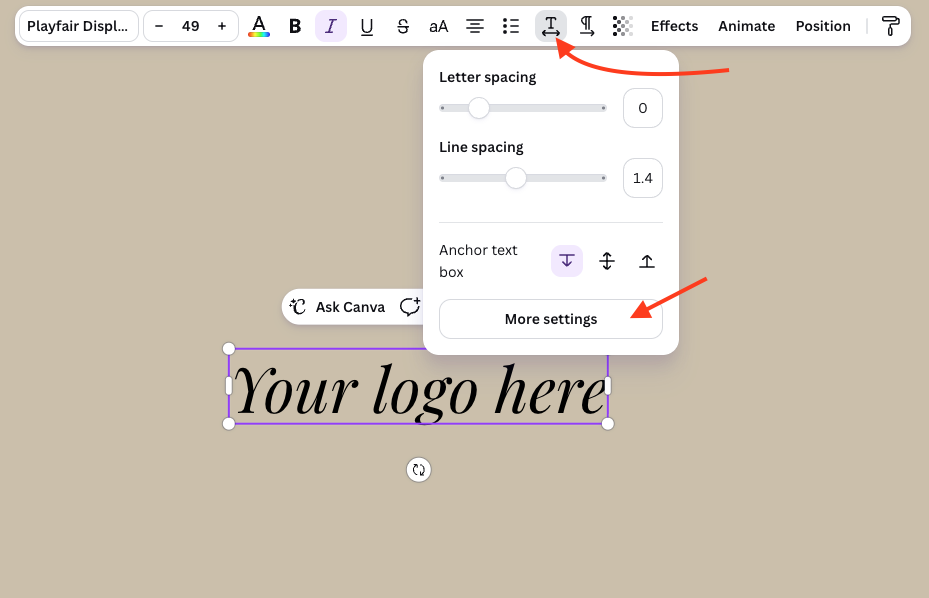
Task: Open the text color picker
Action: (x=259, y=26)
